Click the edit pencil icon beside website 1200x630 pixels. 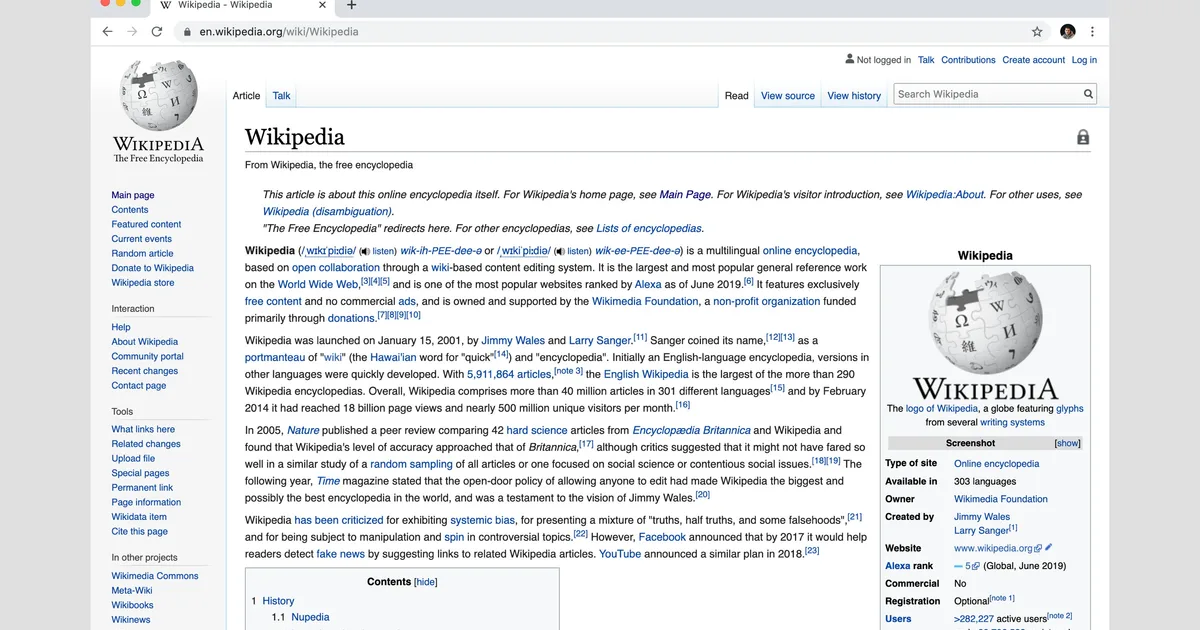[1049, 548]
